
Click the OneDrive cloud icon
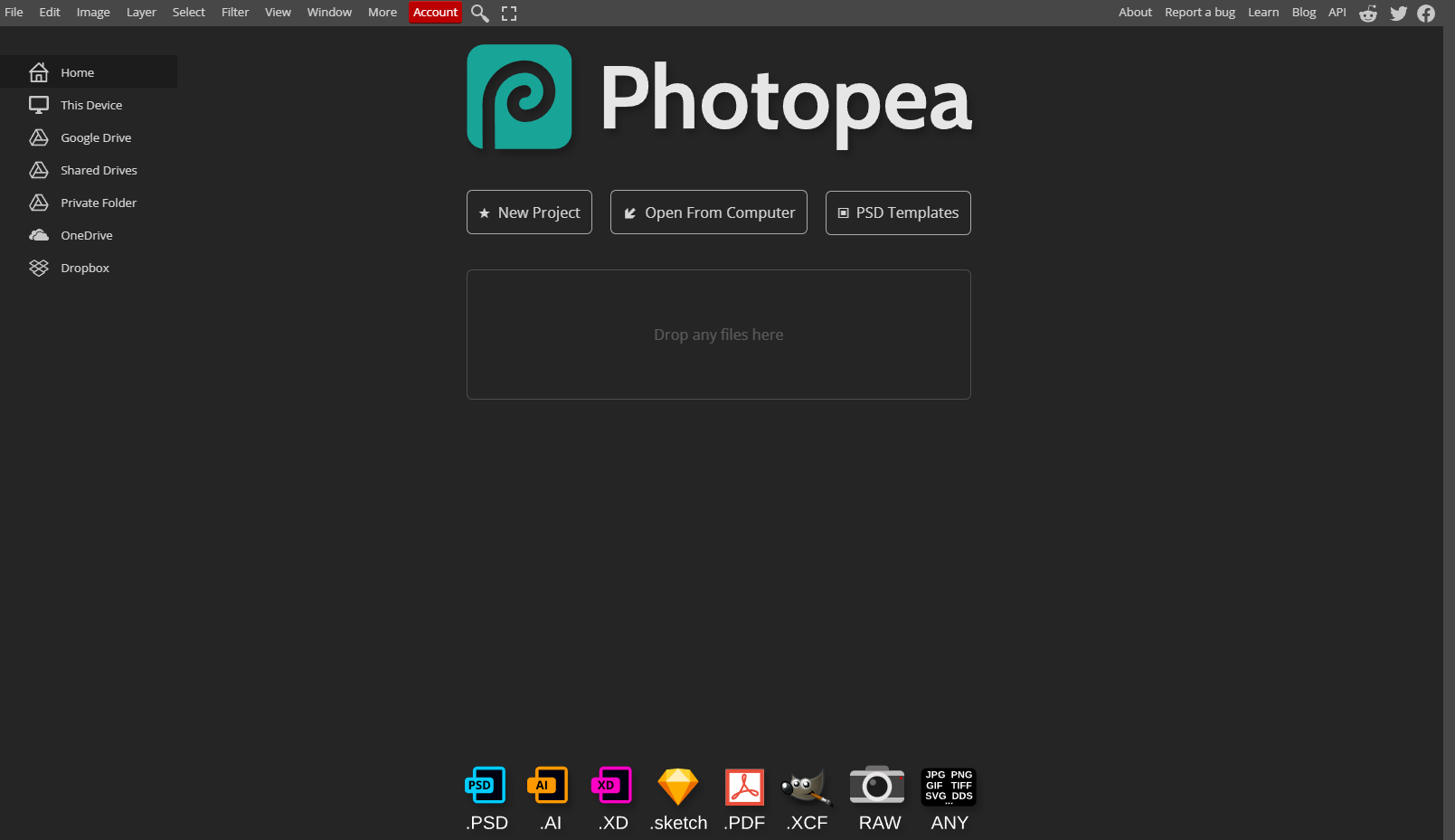pyautogui.click(x=39, y=235)
